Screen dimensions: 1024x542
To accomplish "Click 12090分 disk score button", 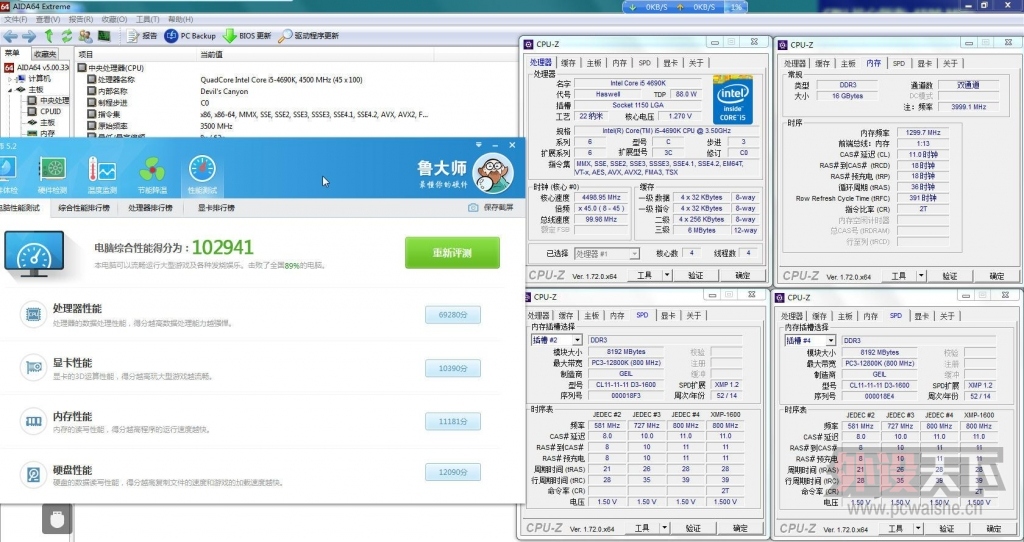I will pyautogui.click(x=453, y=472).
